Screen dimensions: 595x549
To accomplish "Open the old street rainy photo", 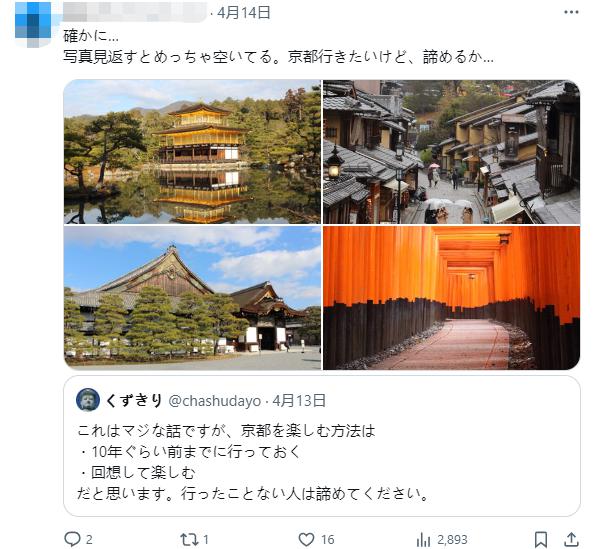I will [x=452, y=152].
